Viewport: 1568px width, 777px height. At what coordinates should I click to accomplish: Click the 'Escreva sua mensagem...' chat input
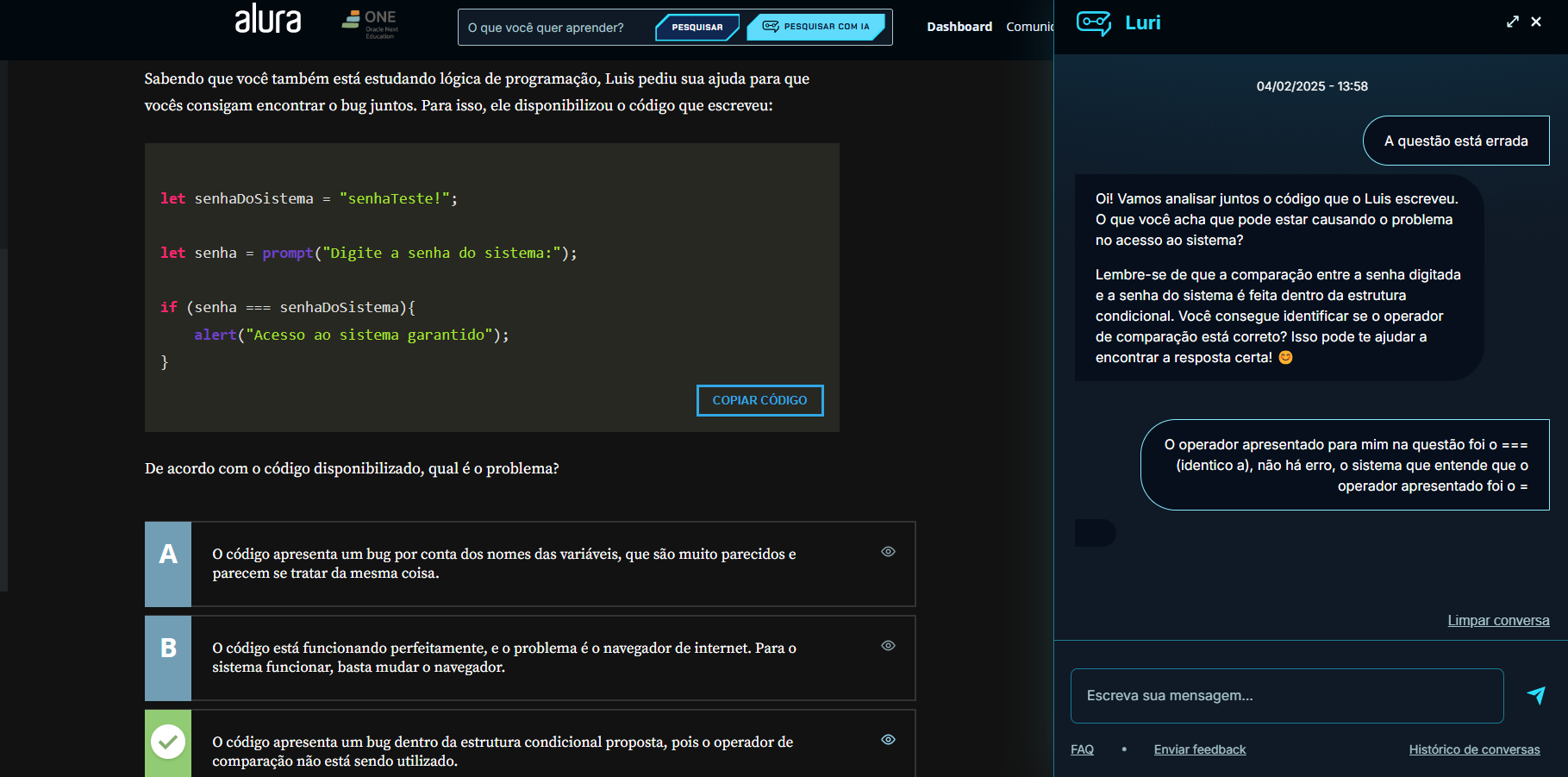click(1287, 696)
